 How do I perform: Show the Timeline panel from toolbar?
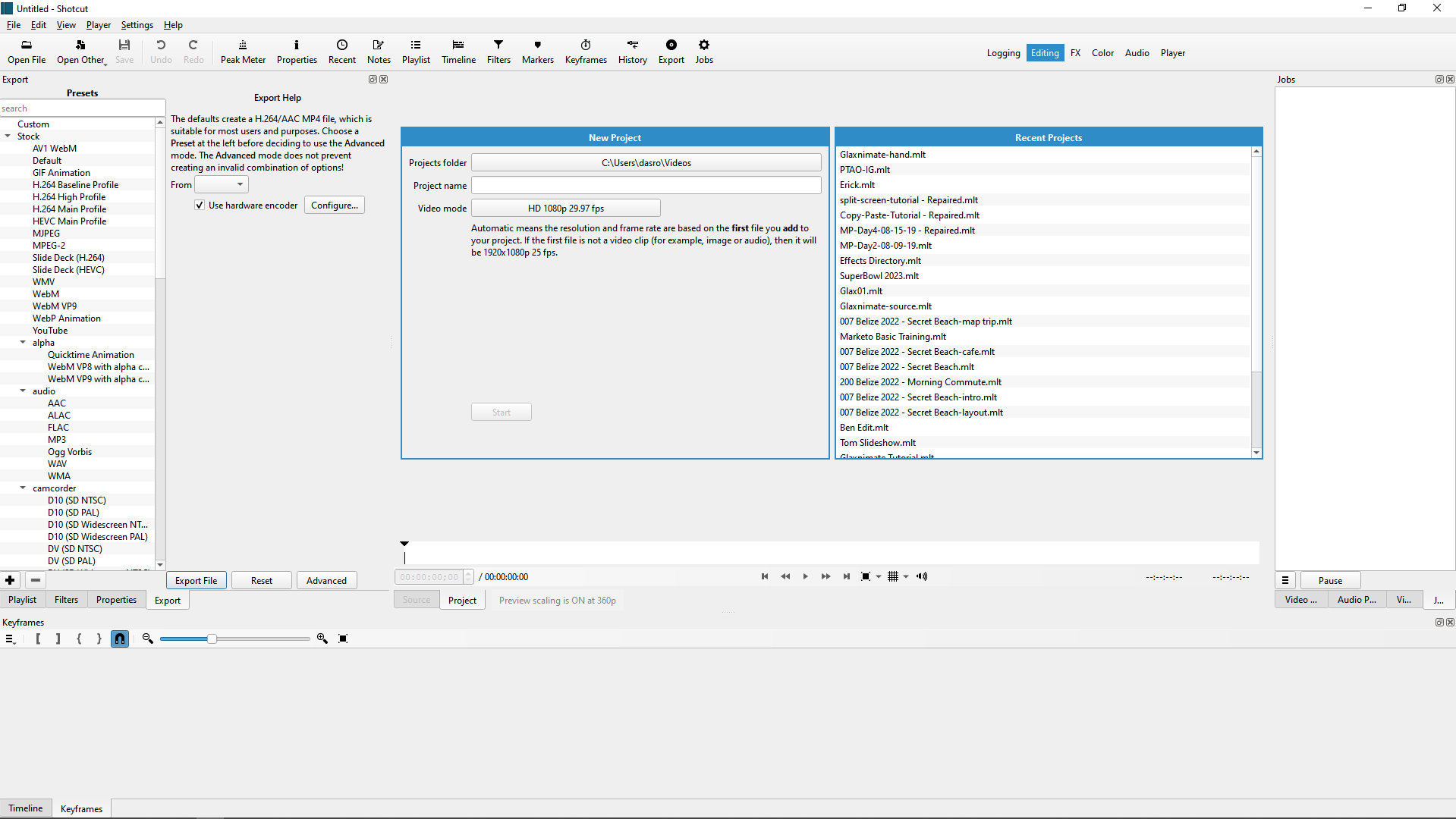tap(458, 52)
